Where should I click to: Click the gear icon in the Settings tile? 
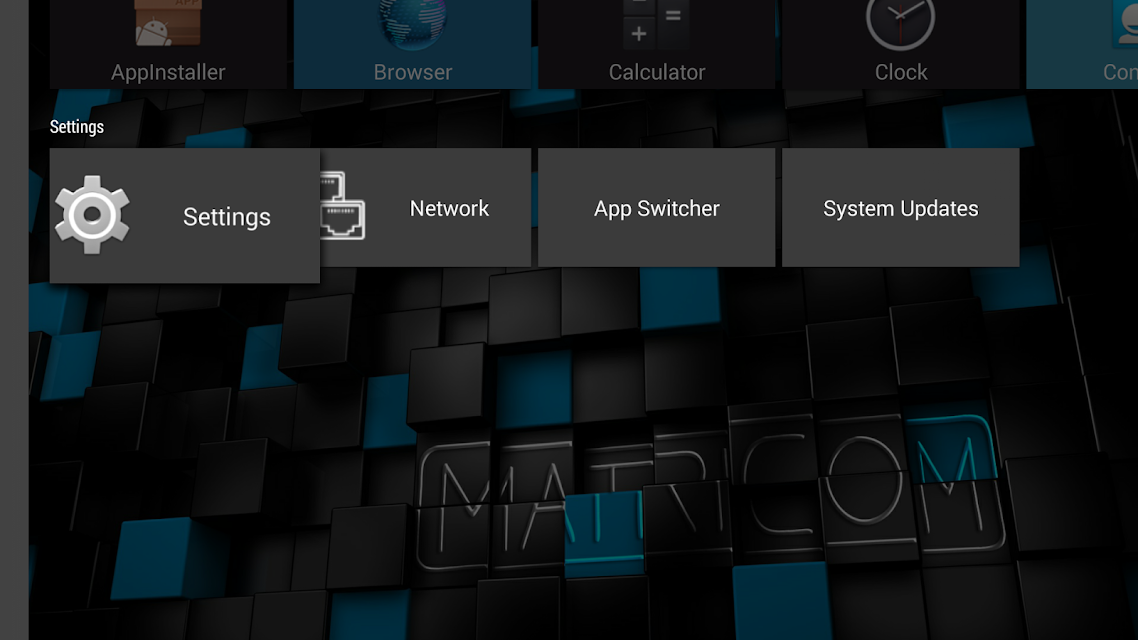coord(92,215)
